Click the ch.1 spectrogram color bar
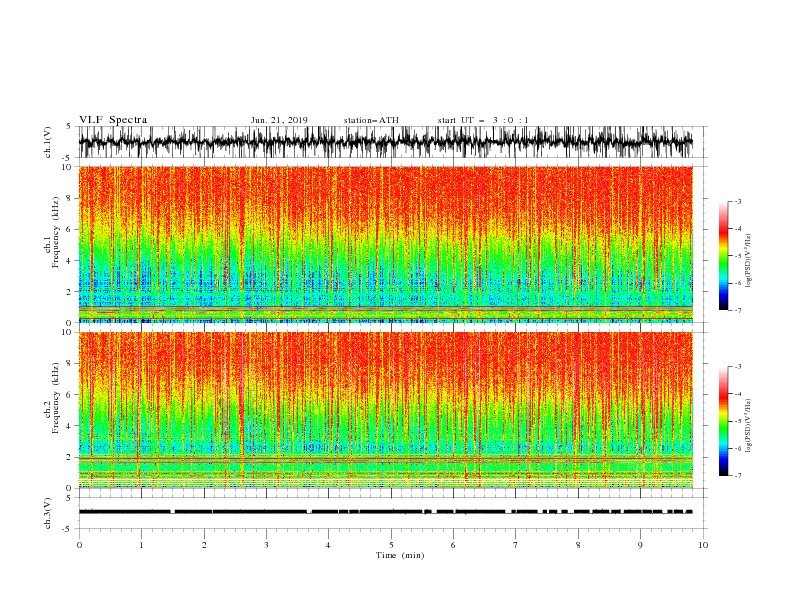792x612 pixels. [723, 256]
